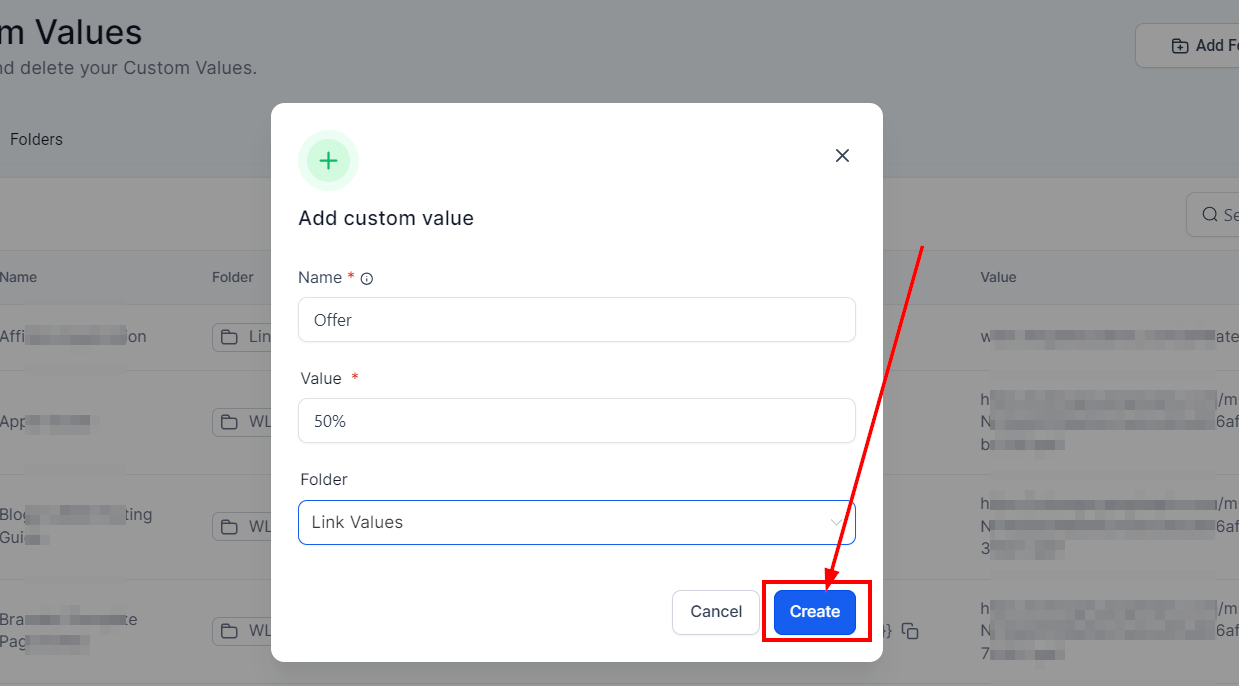Click folder icon in the third table row

pos(230,526)
